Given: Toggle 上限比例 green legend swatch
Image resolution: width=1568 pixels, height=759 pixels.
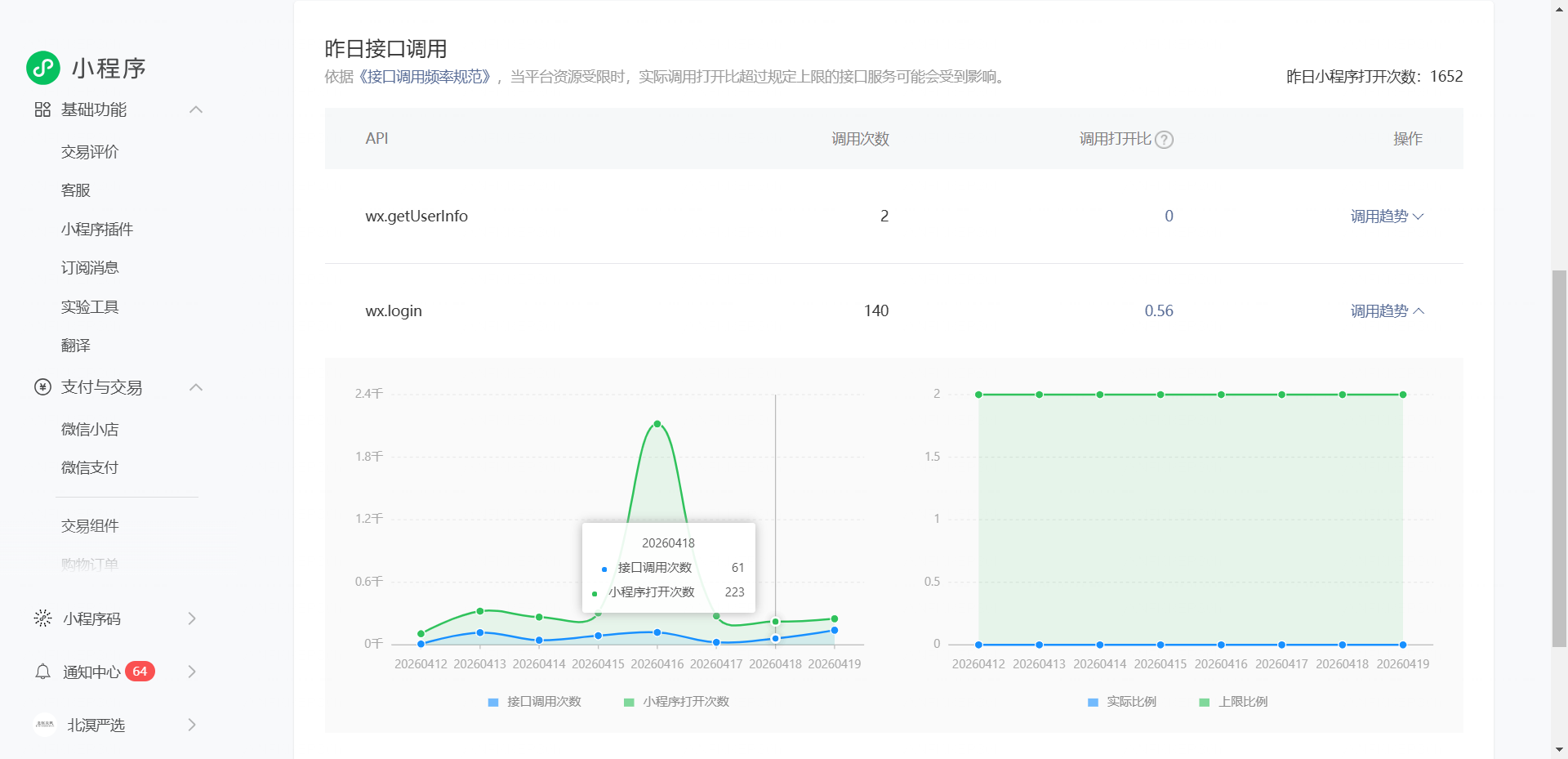Looking at the screenshot, I should pos(1204,703).
